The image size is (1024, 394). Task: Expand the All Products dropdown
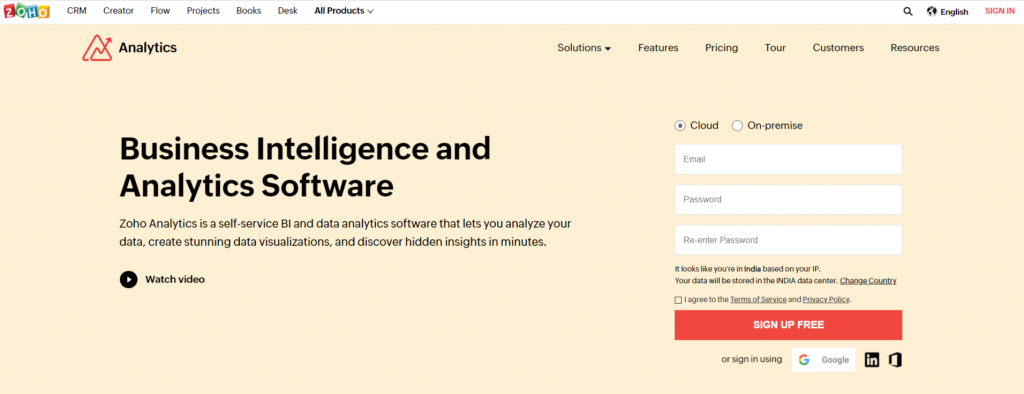click(x=344, y=11)
